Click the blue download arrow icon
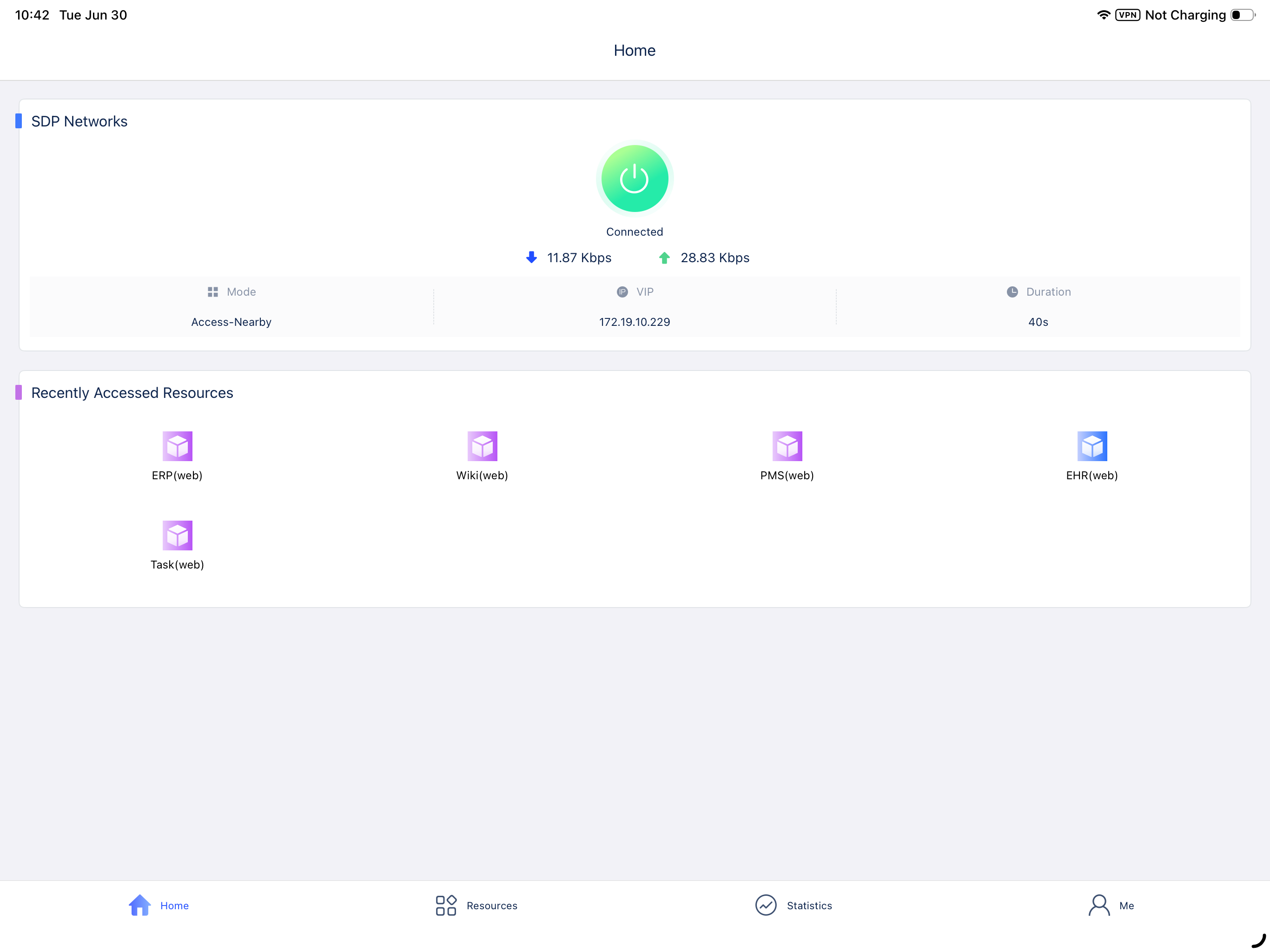The width and height of the screenshot is (1270, 952). tap(532, 258)
